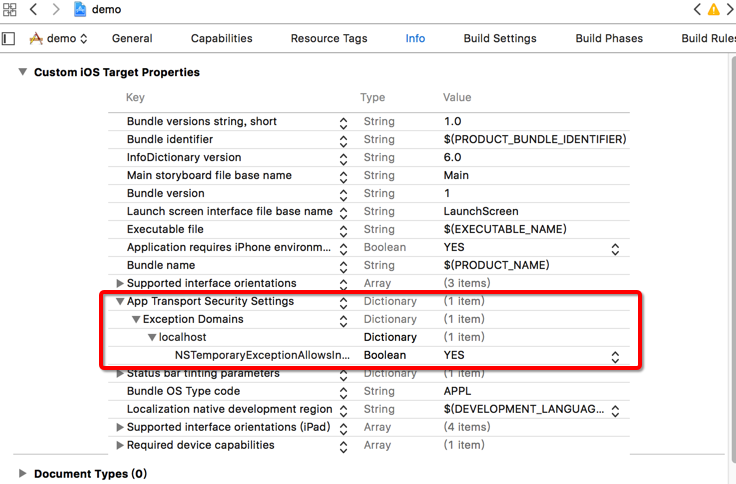Expand Supported interface orientations (iPad) row
The image size is (736, 484).
[x=120, y=427]
